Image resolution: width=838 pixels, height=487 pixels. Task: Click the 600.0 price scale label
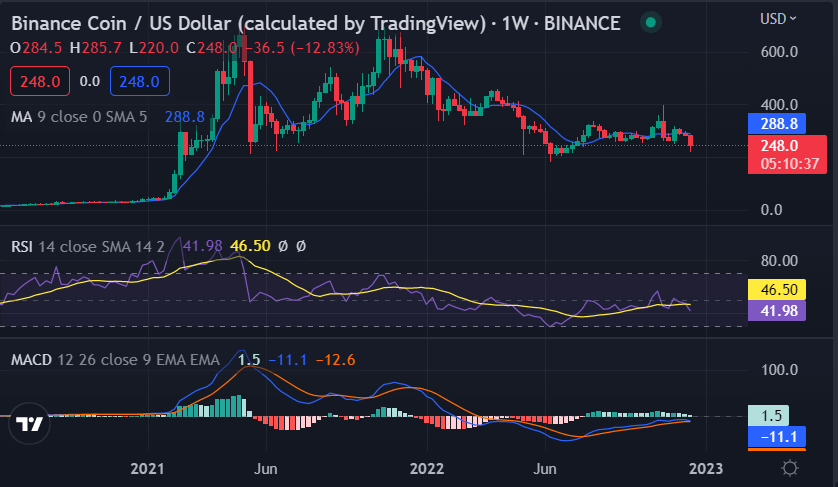pyautogui.click(x=779, y=52)
